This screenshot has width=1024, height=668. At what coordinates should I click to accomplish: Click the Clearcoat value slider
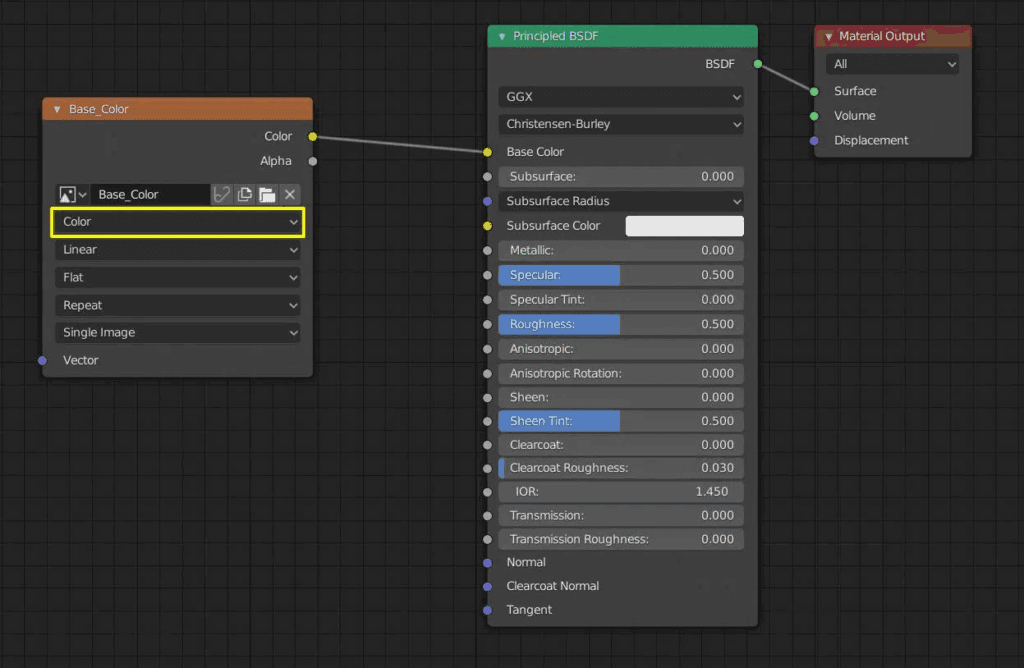(621, 445)
